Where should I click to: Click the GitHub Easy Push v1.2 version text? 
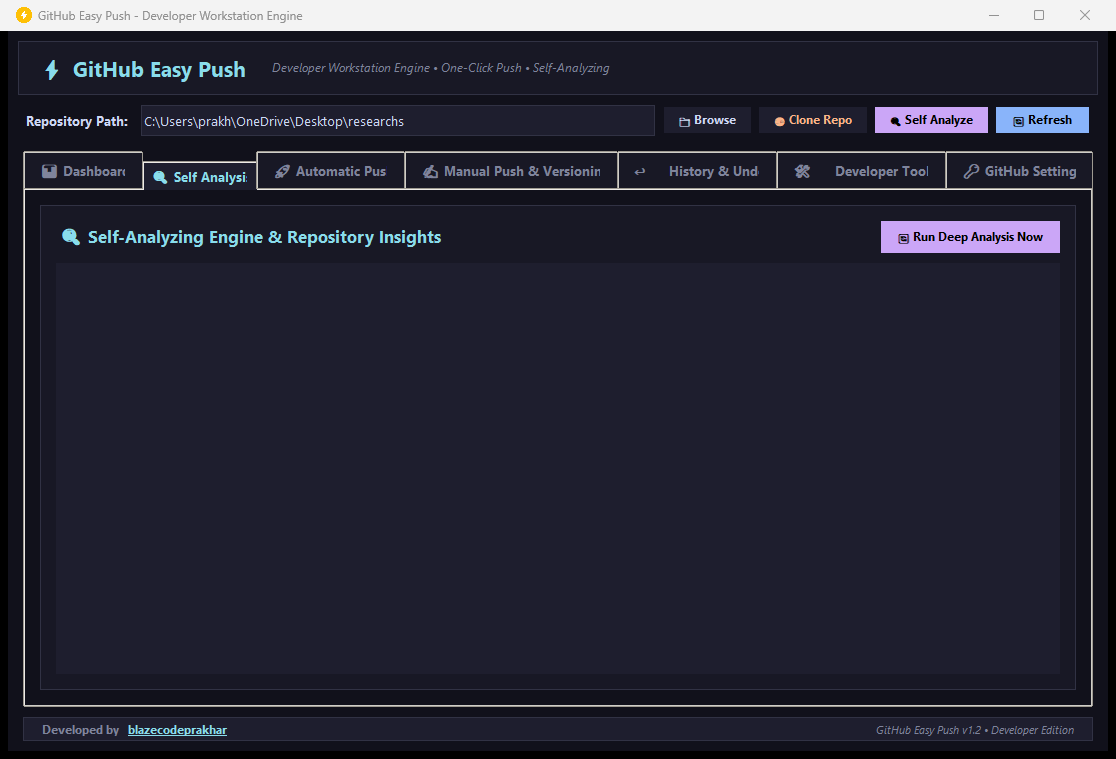[x=975, y=731]
